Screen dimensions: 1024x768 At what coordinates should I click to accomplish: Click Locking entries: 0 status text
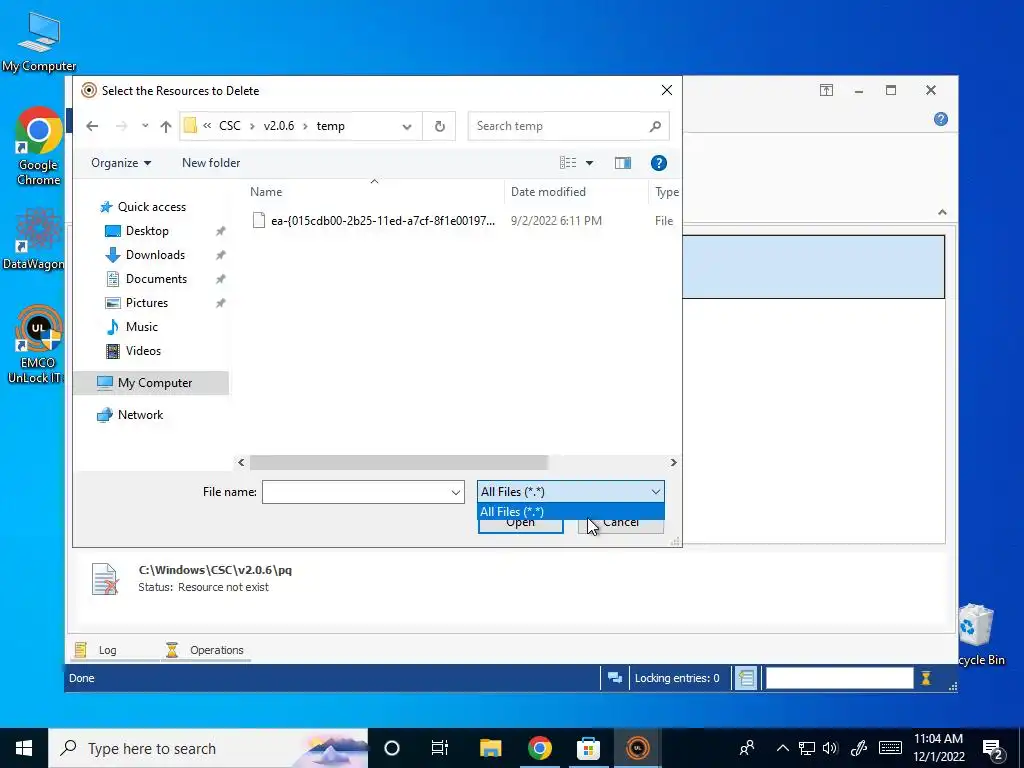coord(677,678)
